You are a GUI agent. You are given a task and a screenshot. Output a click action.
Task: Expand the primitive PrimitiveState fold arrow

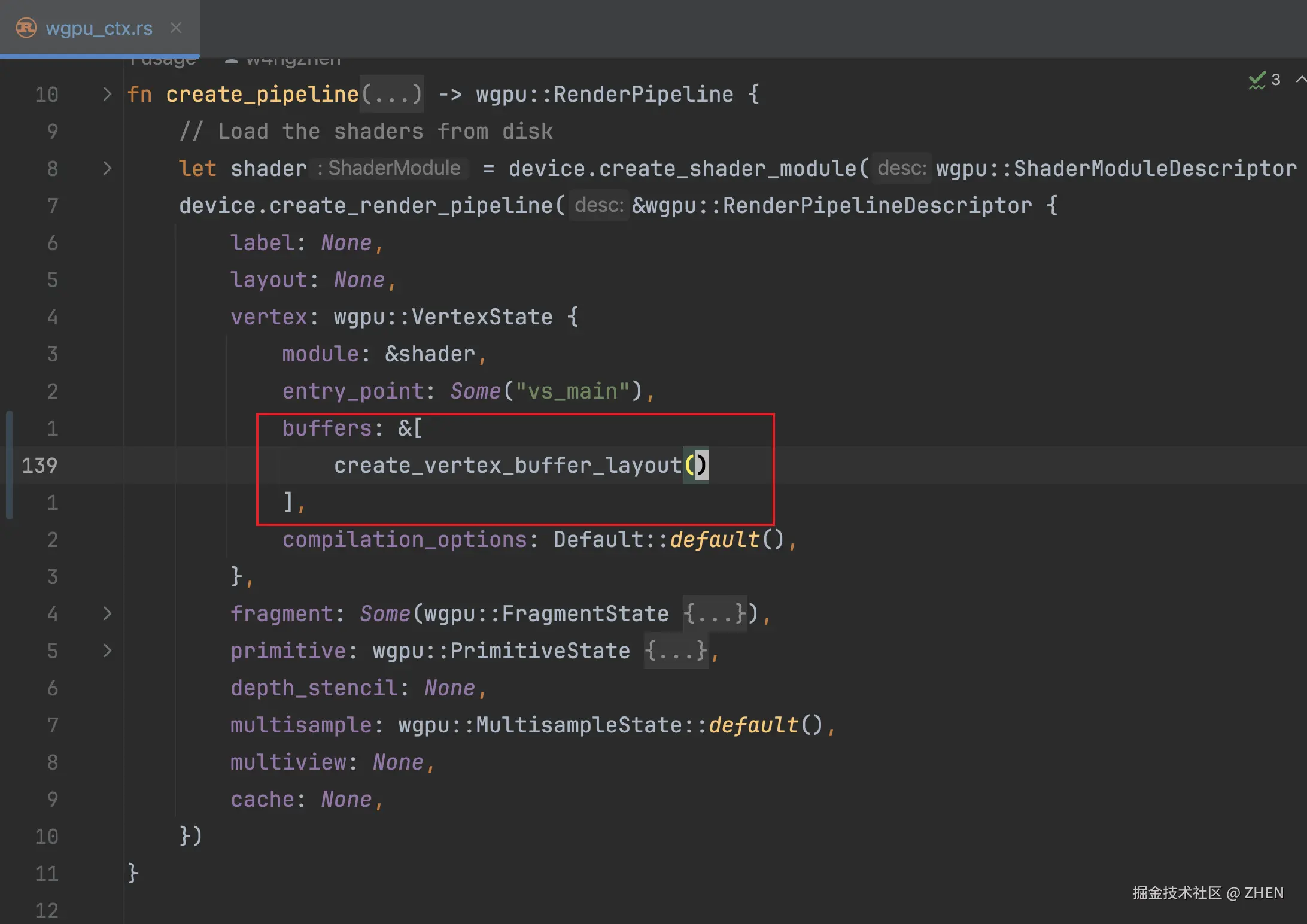click(x=107, y=651)
